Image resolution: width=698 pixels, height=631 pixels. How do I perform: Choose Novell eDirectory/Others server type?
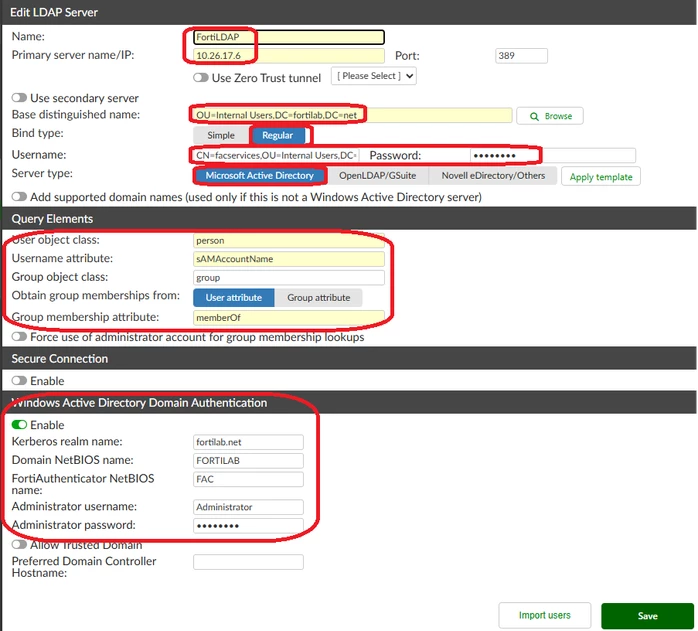tap(493, 175)
